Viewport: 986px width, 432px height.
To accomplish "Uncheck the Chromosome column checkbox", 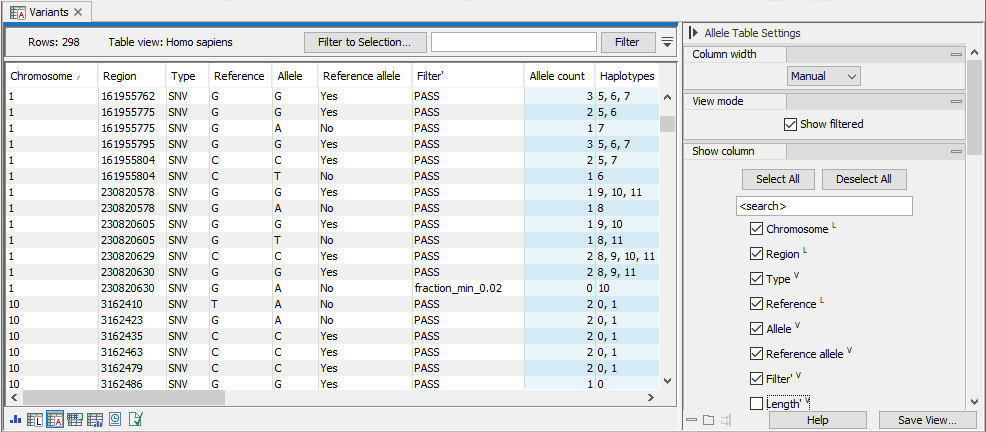I will [x=756, y=229].
